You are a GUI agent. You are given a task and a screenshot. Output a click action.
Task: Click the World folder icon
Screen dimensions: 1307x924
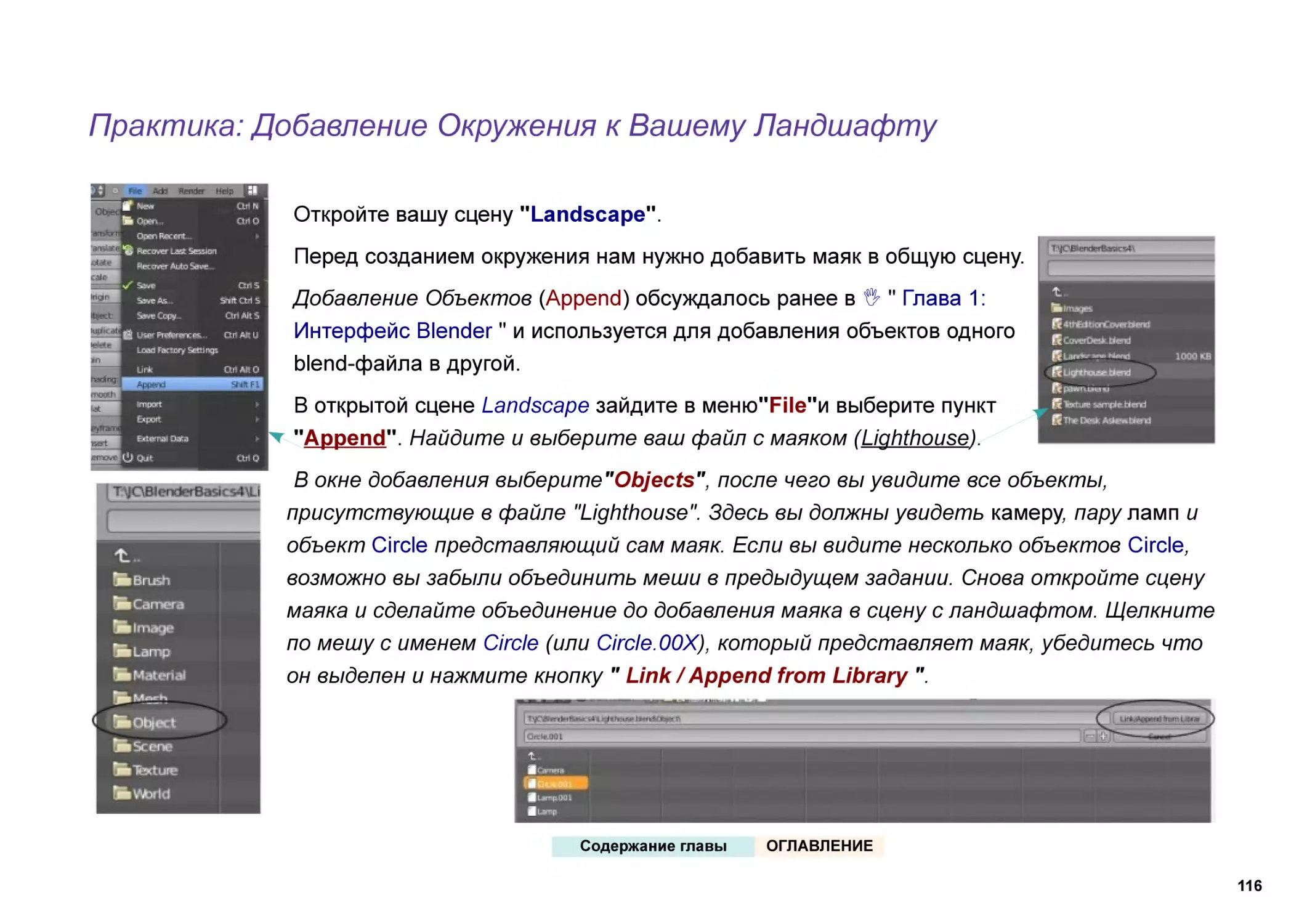[122, 793]
